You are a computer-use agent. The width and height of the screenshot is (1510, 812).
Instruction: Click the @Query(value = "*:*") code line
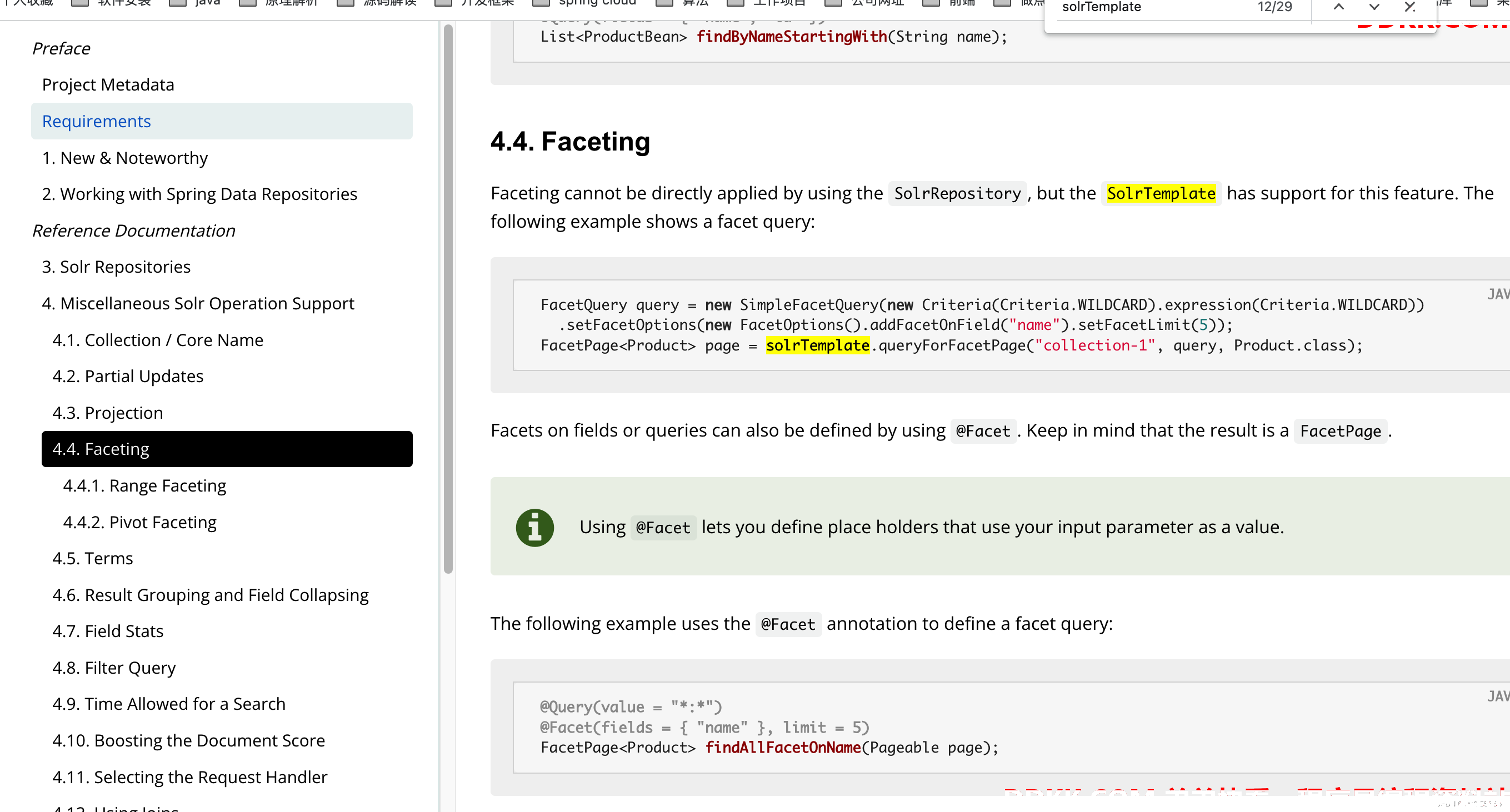tap(631, 707)
